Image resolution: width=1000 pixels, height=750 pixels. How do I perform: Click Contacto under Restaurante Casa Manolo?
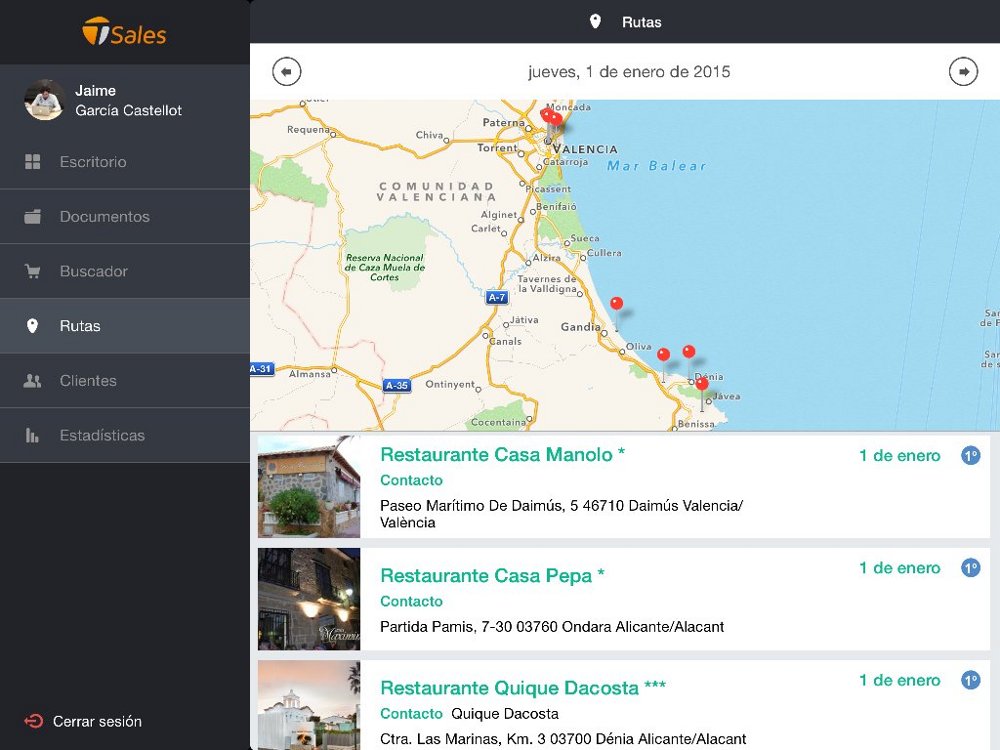pos(411,480)
